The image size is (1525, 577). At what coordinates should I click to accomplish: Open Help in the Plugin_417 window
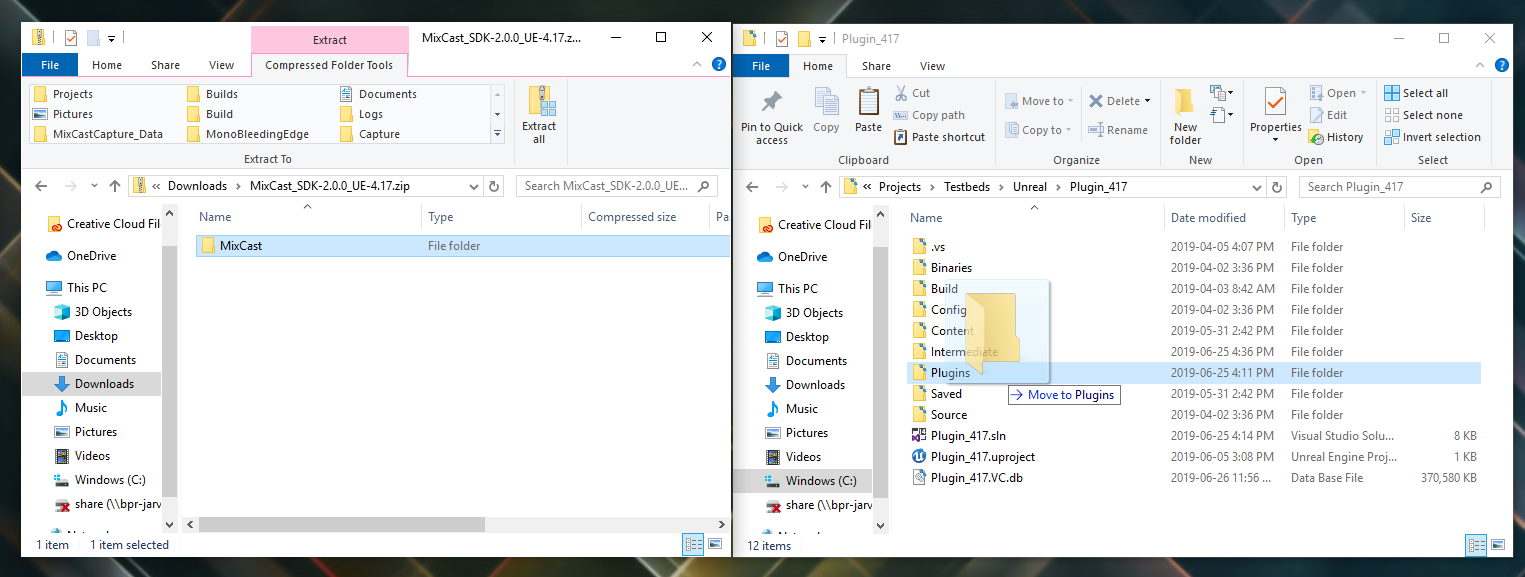(1499, 65)
